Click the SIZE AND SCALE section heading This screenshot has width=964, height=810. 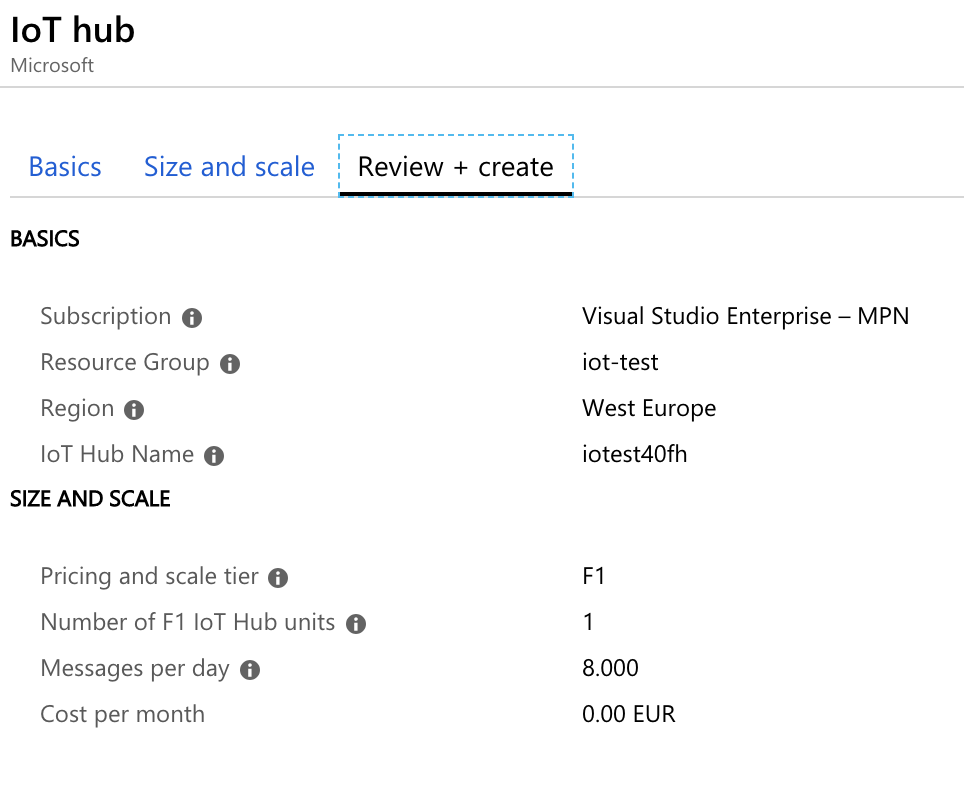point(90,498)
